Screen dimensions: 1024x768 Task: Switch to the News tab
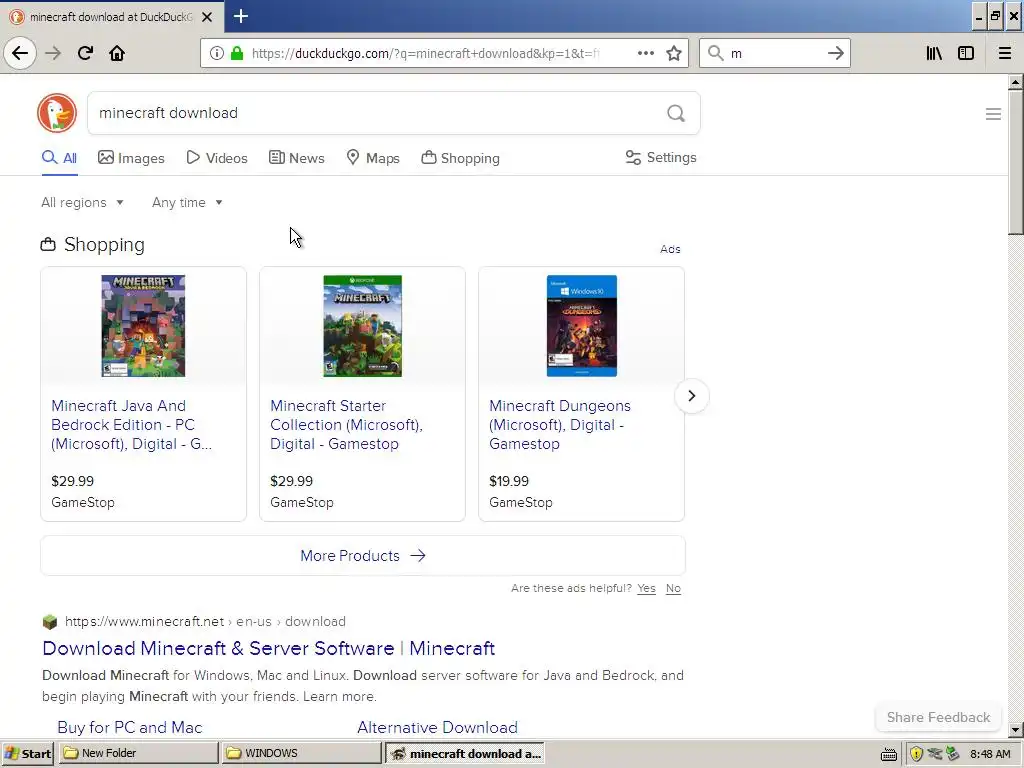tap(296, 158)
